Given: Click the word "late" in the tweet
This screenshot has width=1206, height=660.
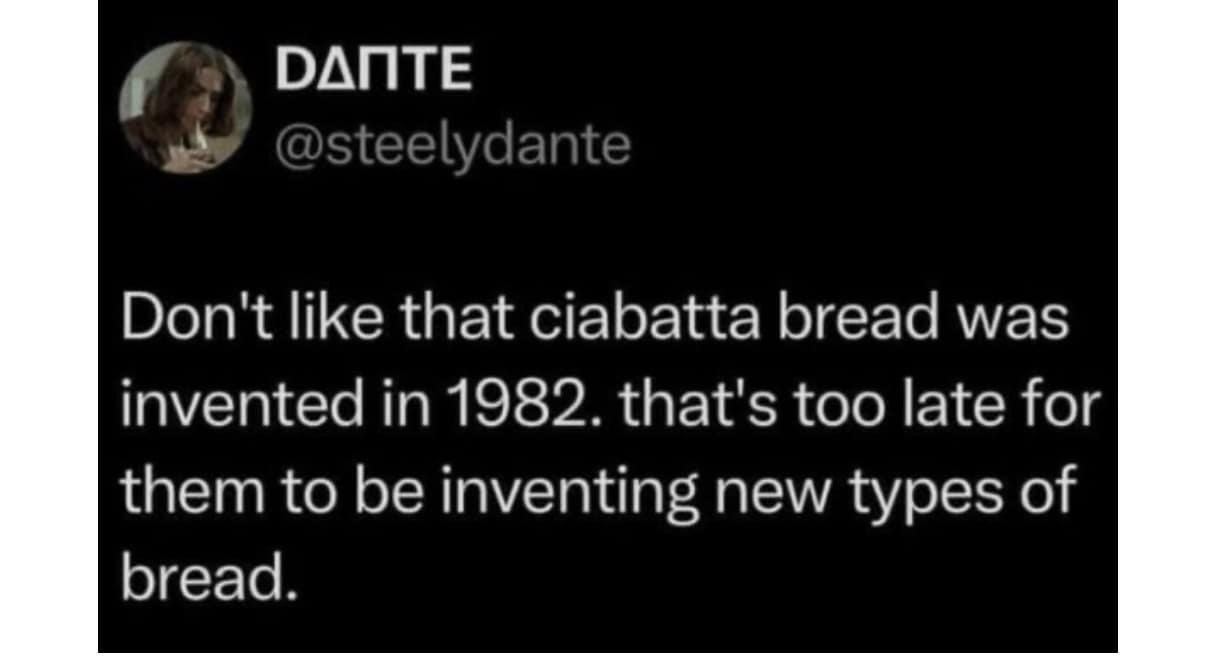Looking at the screenshot, I should coord(978,407).
